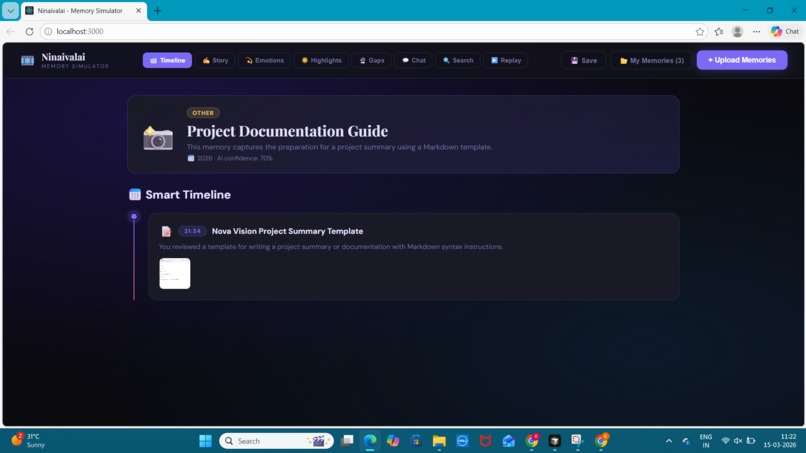Open the Gaps tab
806x453 pixels.
pos(372,60)
